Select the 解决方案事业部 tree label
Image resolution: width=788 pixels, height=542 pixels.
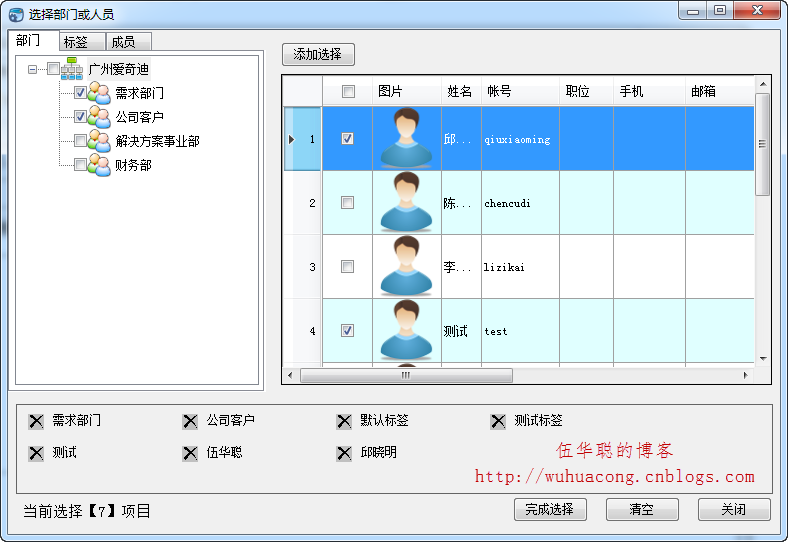(157, 141)
